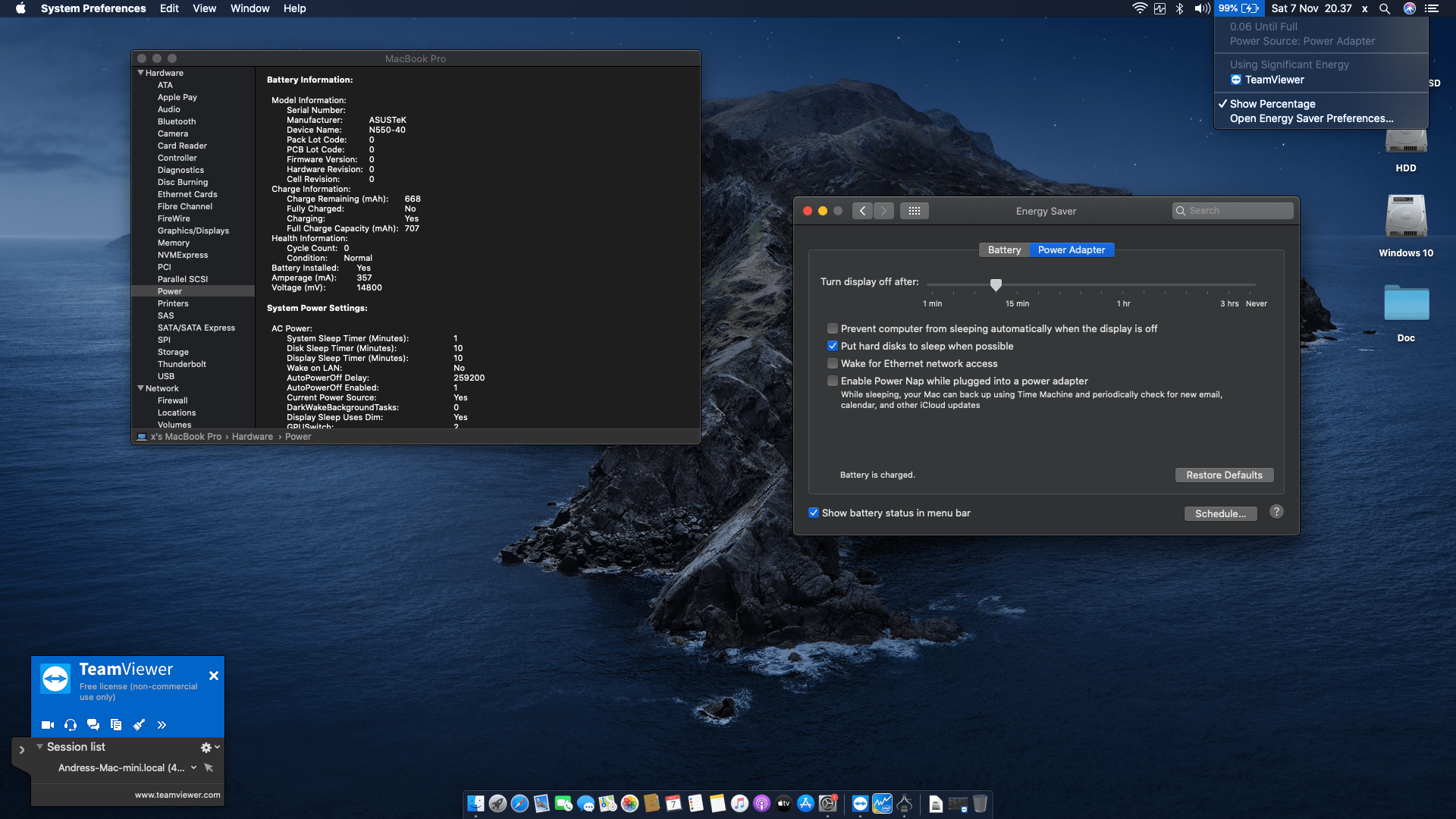
Task: Uncheck Put hard disks to sleep when possible
Action: point(832,346)
